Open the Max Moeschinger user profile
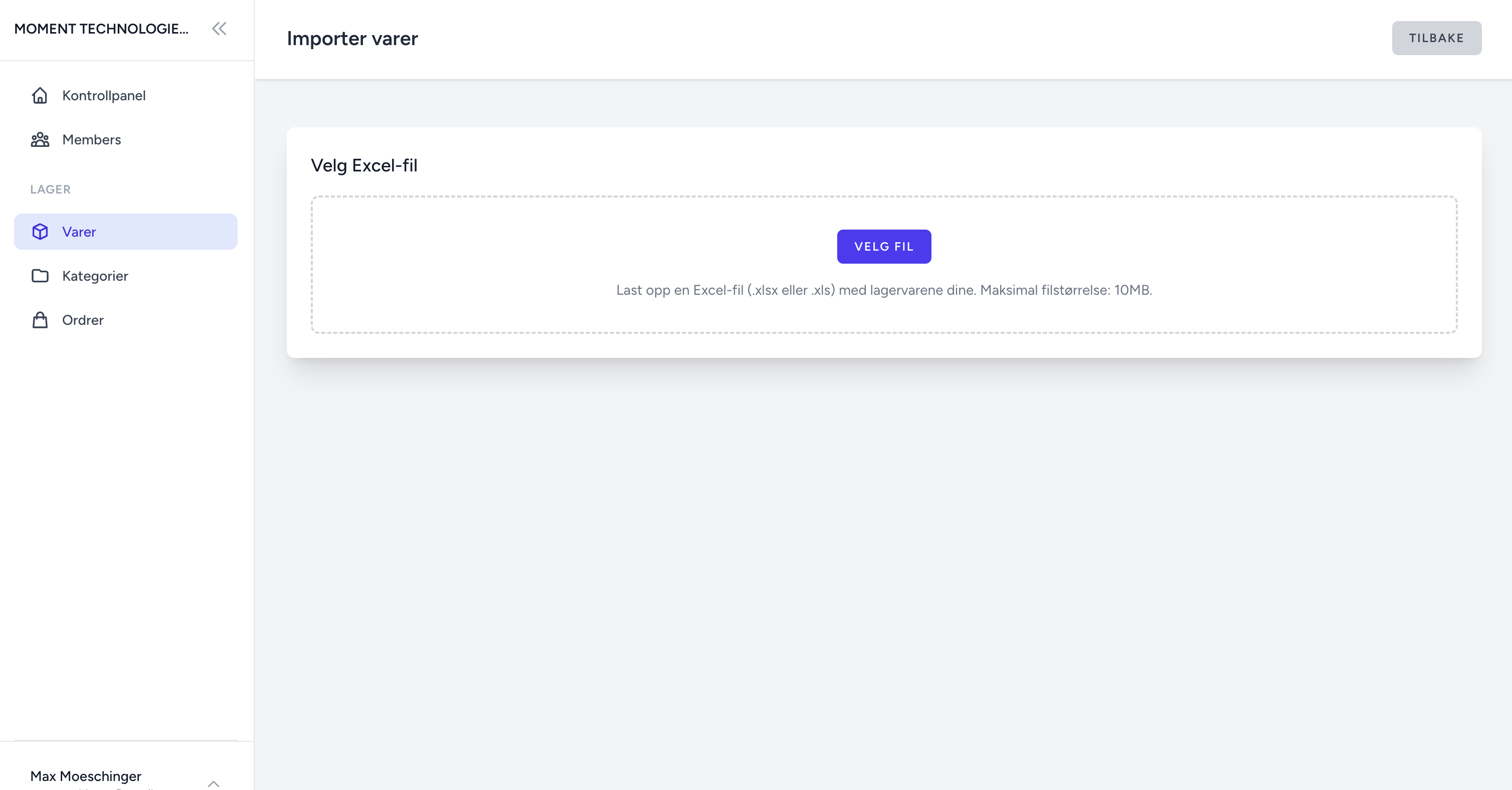 pos(86,776)
